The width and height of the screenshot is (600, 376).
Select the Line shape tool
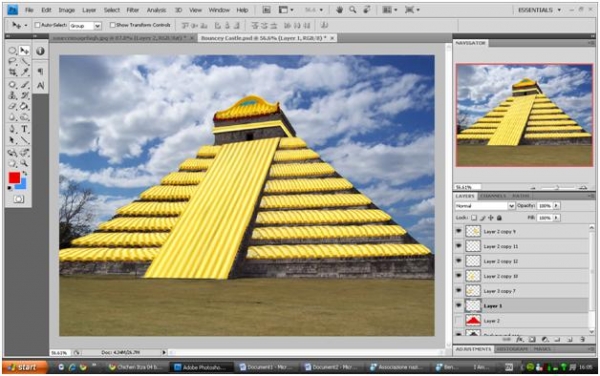[24, 140]
